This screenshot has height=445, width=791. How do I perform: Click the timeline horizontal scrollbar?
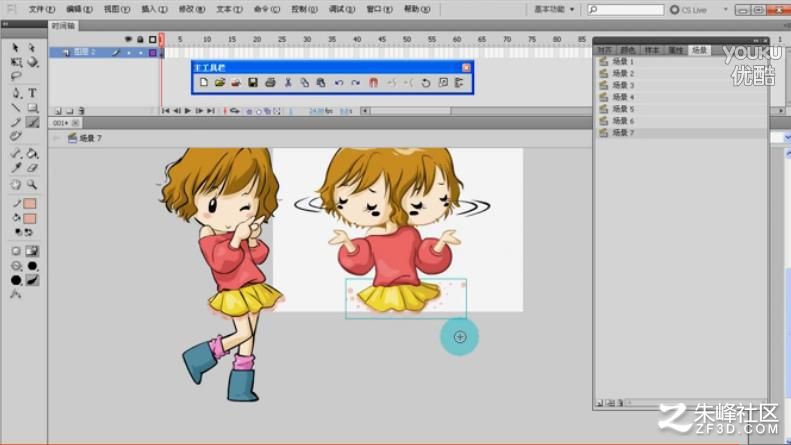pos(411,111)
